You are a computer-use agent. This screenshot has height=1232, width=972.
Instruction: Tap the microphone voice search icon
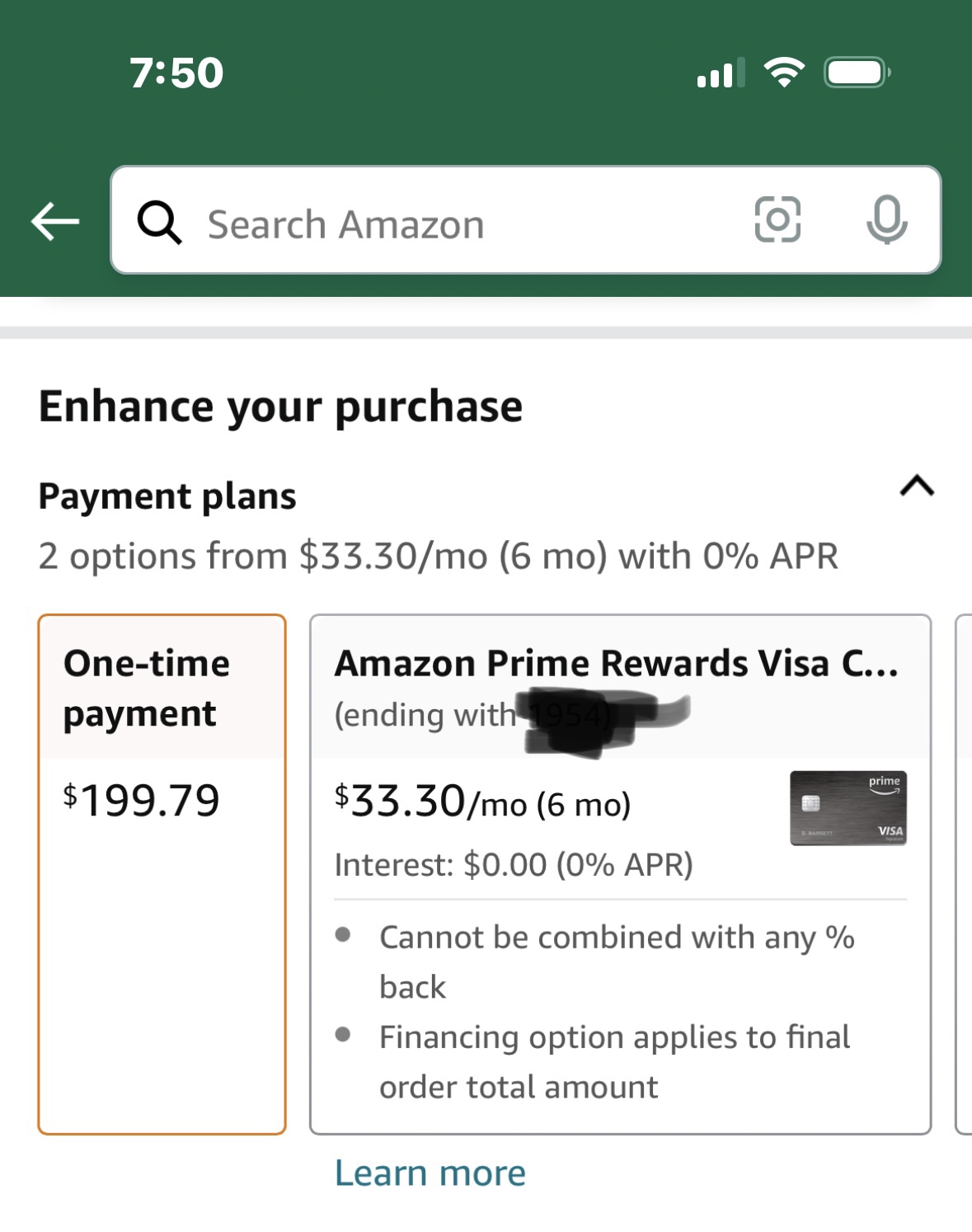(x=886, y=219)
